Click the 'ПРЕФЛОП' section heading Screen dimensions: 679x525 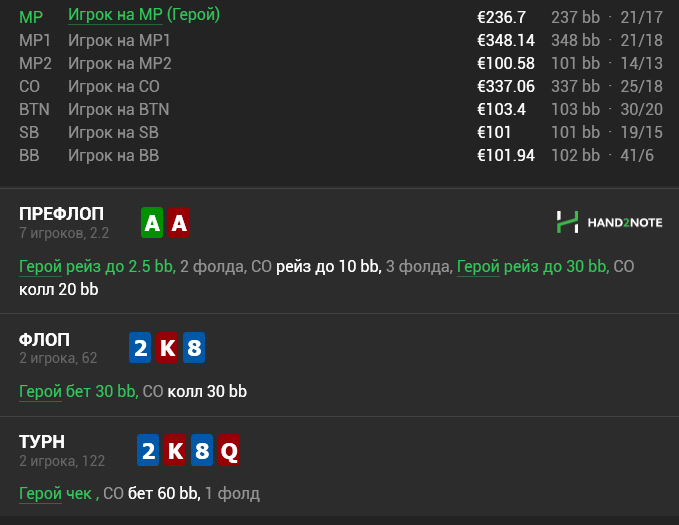[x=61, y=214]
